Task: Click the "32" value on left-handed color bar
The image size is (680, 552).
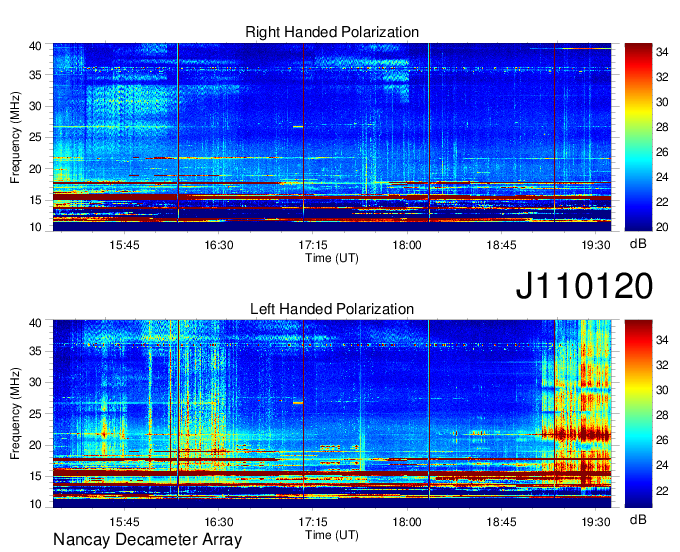Action: coord(662,365)
